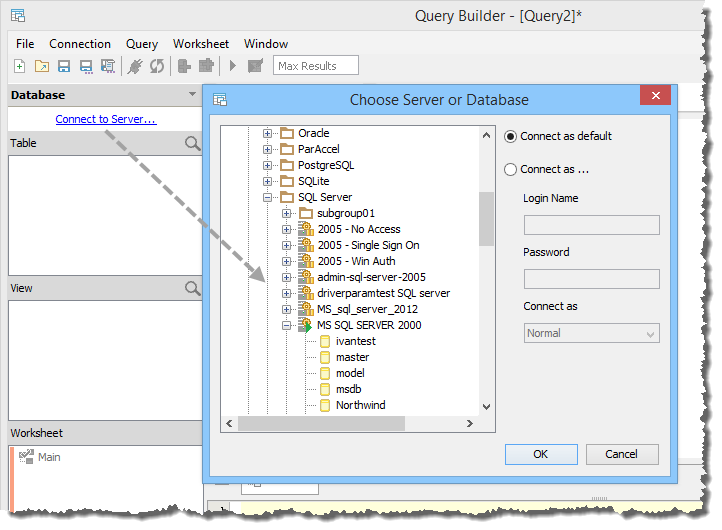This screenshot has width=722, height=530.
Task: Click the Add single block toolbar icon
Action: pos(184,66)
